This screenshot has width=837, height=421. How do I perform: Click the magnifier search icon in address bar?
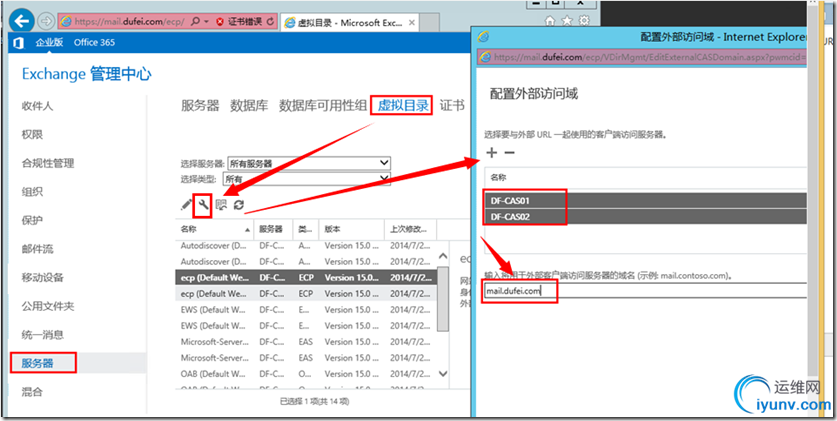coord(195,22)
